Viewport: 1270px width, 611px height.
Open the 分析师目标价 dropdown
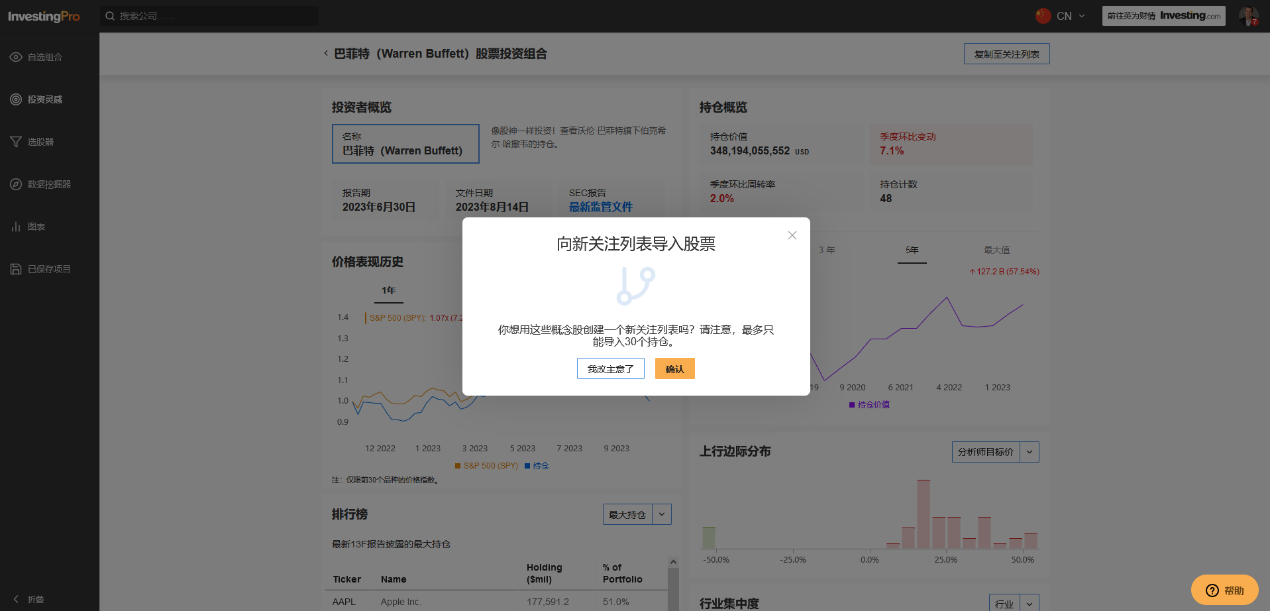996,452
